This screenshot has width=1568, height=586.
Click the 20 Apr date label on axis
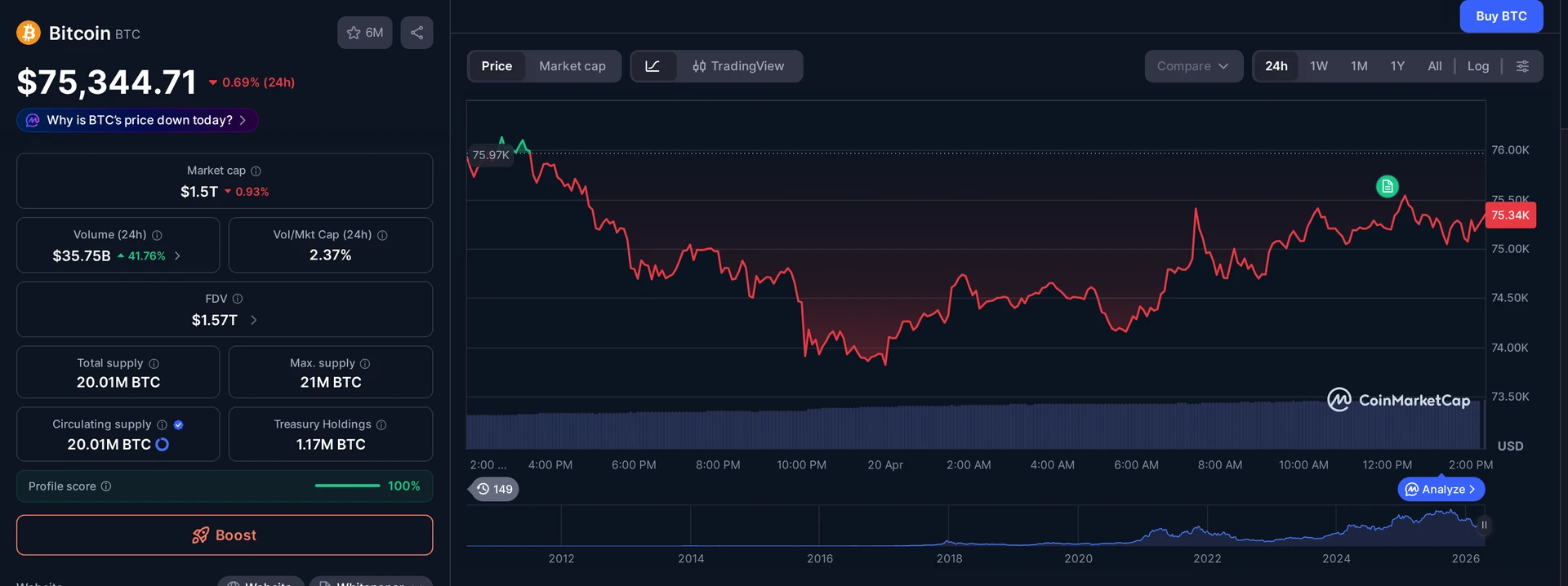click(x=885, y=464)
